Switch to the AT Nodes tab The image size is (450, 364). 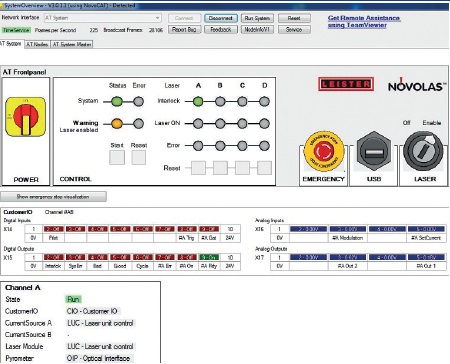coord(37,44)
